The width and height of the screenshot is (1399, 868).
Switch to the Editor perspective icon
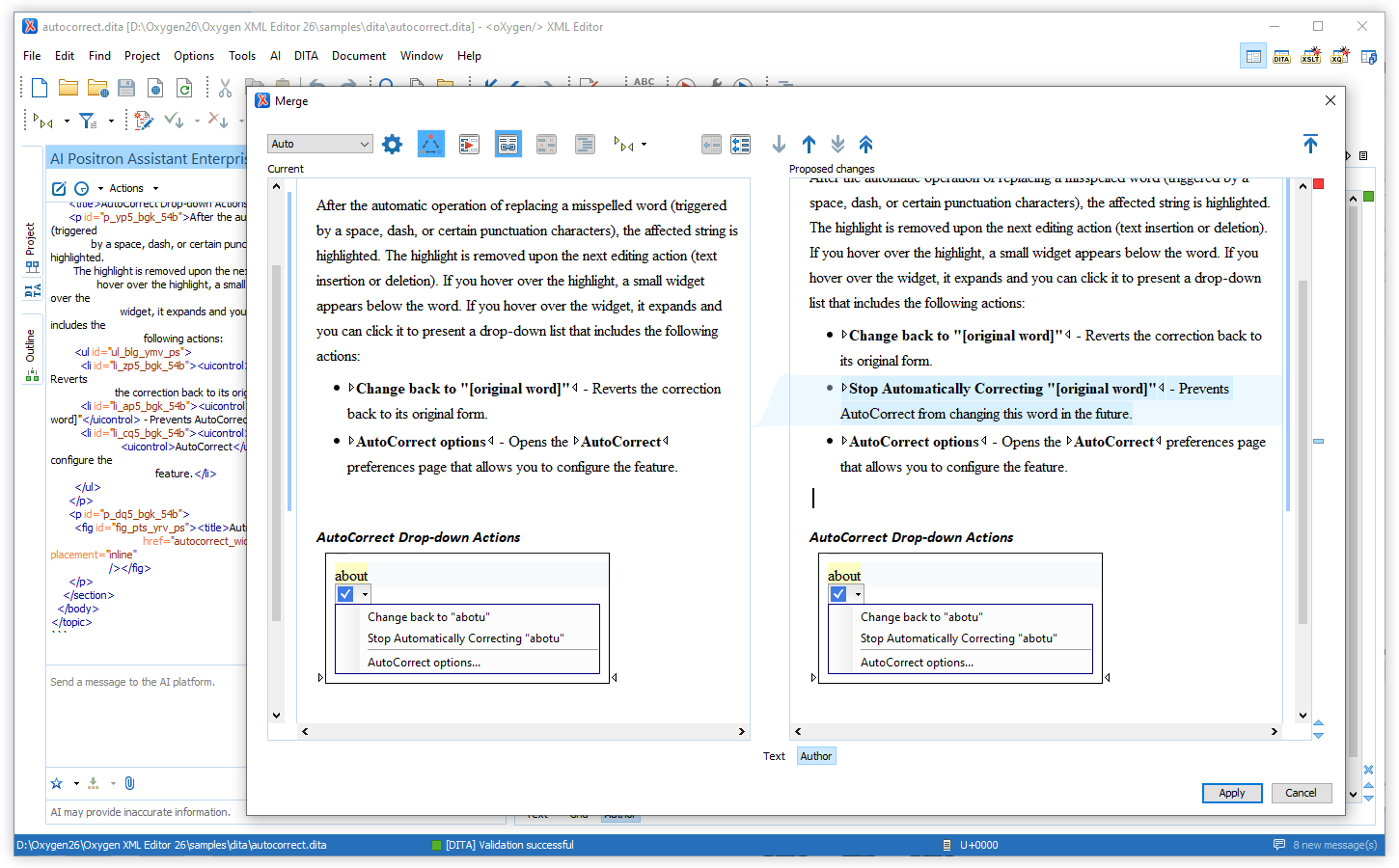point(1253,57)
